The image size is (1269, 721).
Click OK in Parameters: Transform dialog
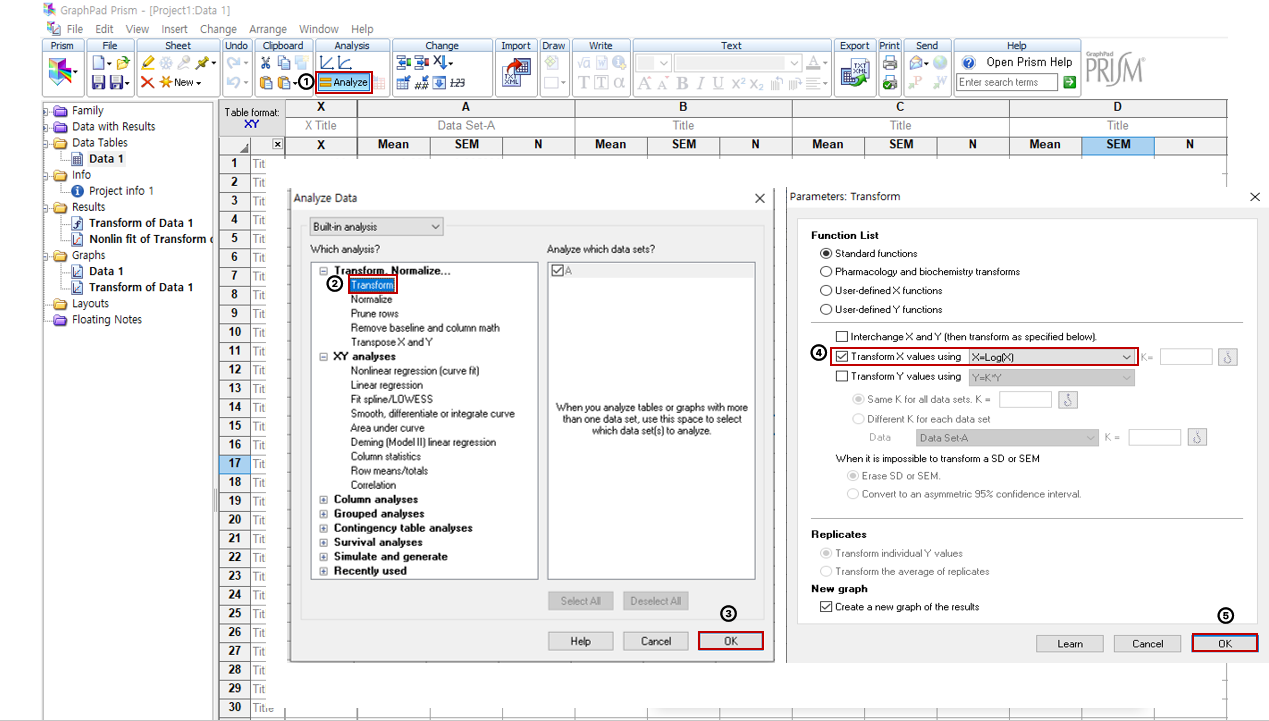[1225, 644]
